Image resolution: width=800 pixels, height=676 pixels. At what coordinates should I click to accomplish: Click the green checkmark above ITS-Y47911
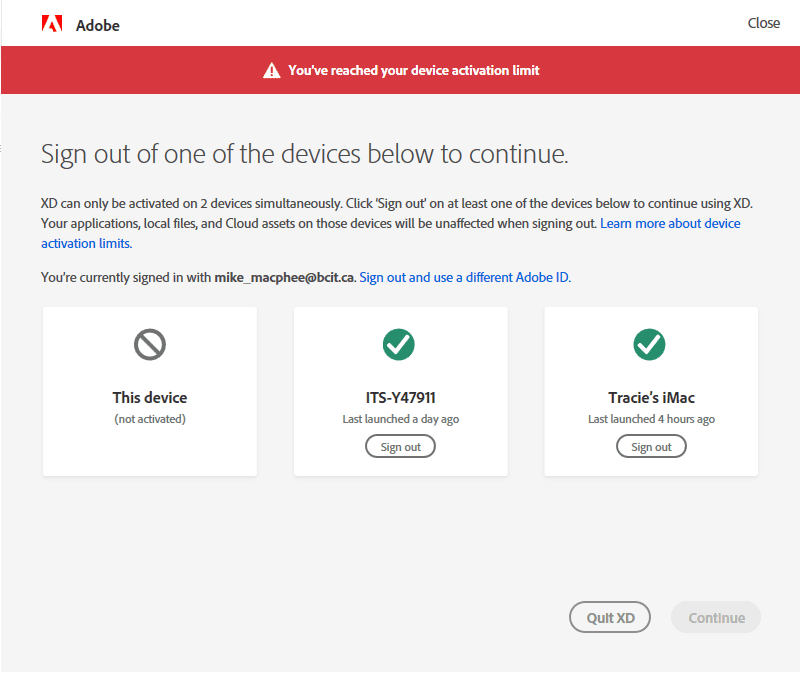398,344
